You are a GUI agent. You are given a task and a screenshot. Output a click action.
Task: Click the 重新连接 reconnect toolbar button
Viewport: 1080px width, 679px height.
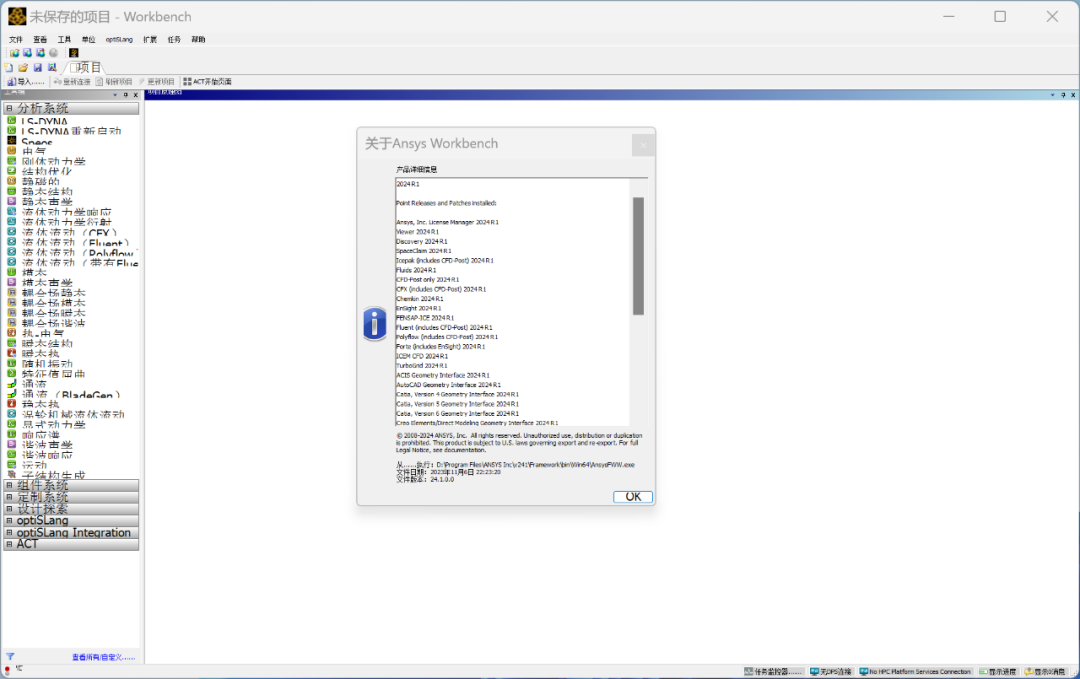pos(72,81)
